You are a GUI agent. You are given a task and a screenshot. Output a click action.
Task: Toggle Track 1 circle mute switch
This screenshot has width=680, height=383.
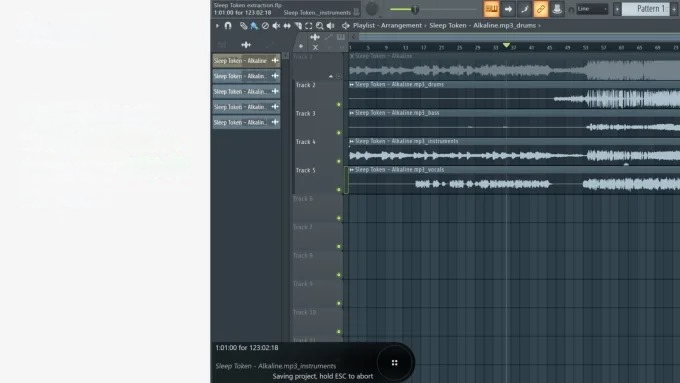coord(339,76)
